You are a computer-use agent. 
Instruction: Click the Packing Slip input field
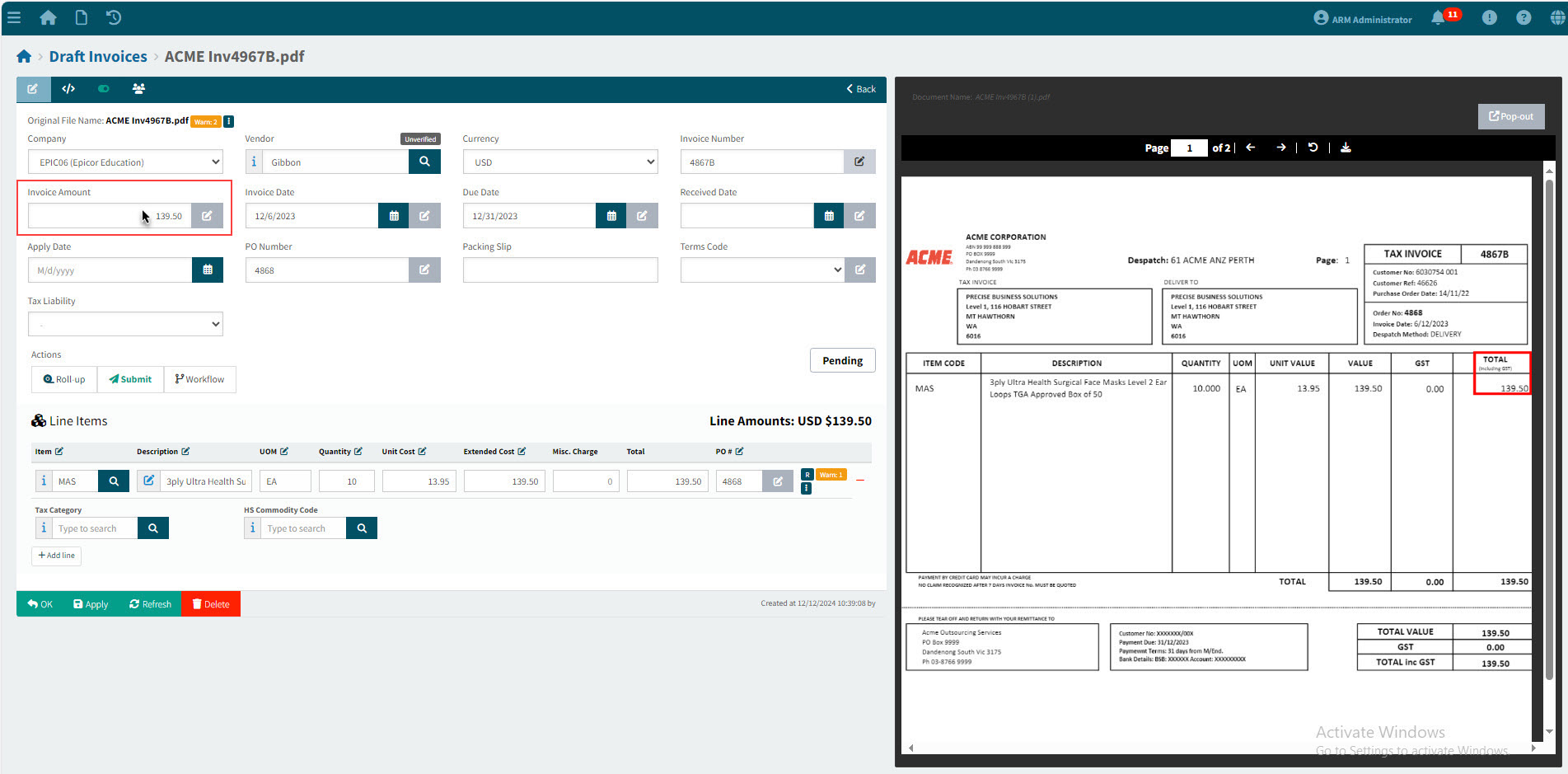coord(560,270)
